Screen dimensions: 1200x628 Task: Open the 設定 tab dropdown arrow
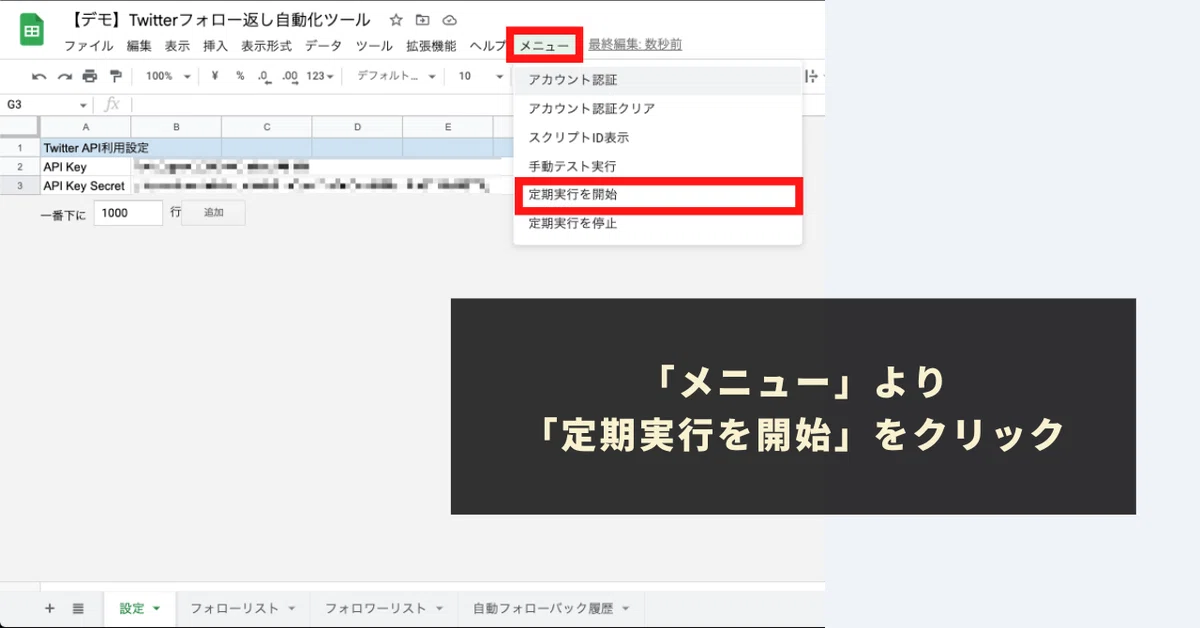[x=157, y=608]
